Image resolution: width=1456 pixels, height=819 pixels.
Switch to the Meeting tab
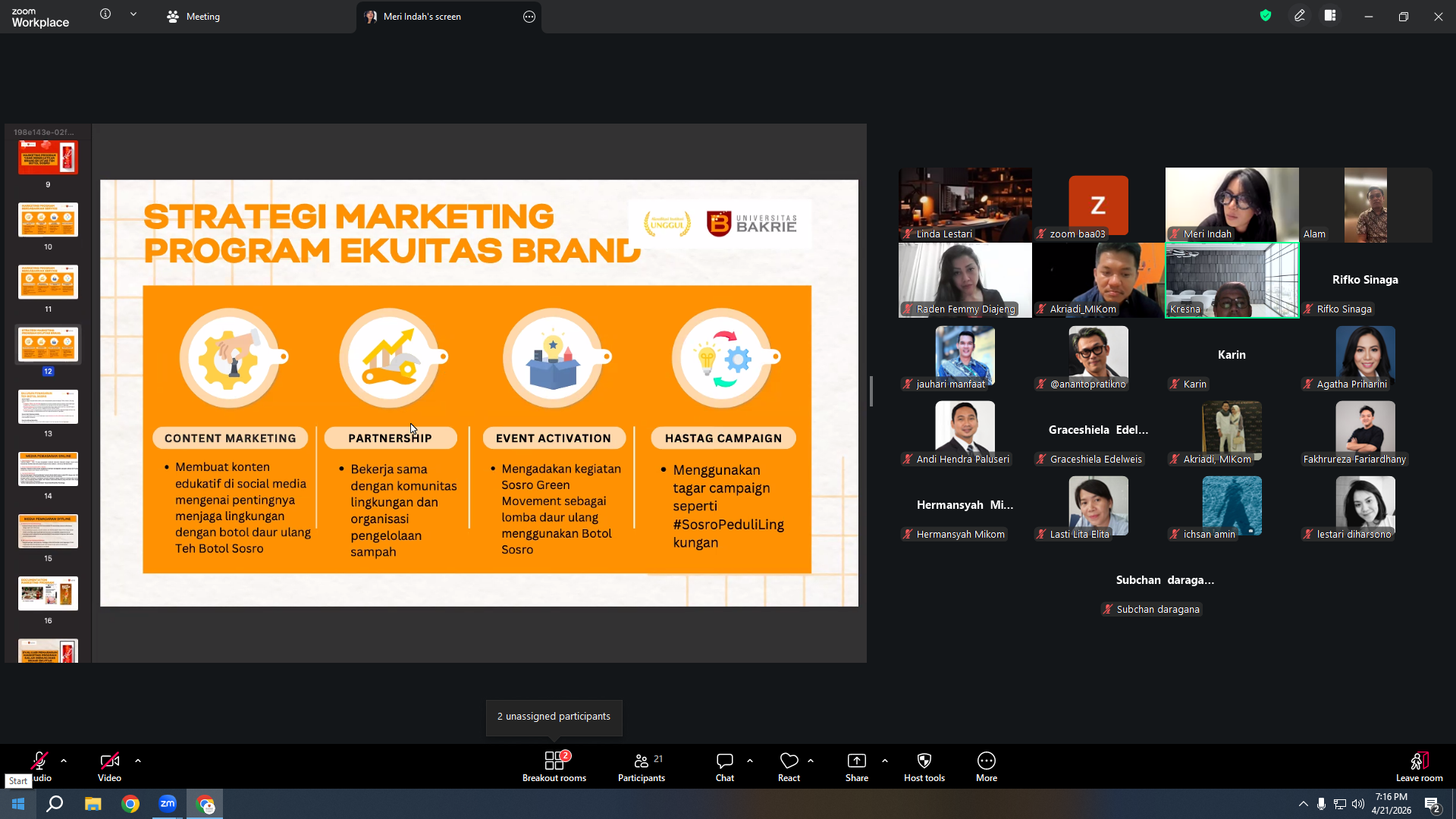193,16
